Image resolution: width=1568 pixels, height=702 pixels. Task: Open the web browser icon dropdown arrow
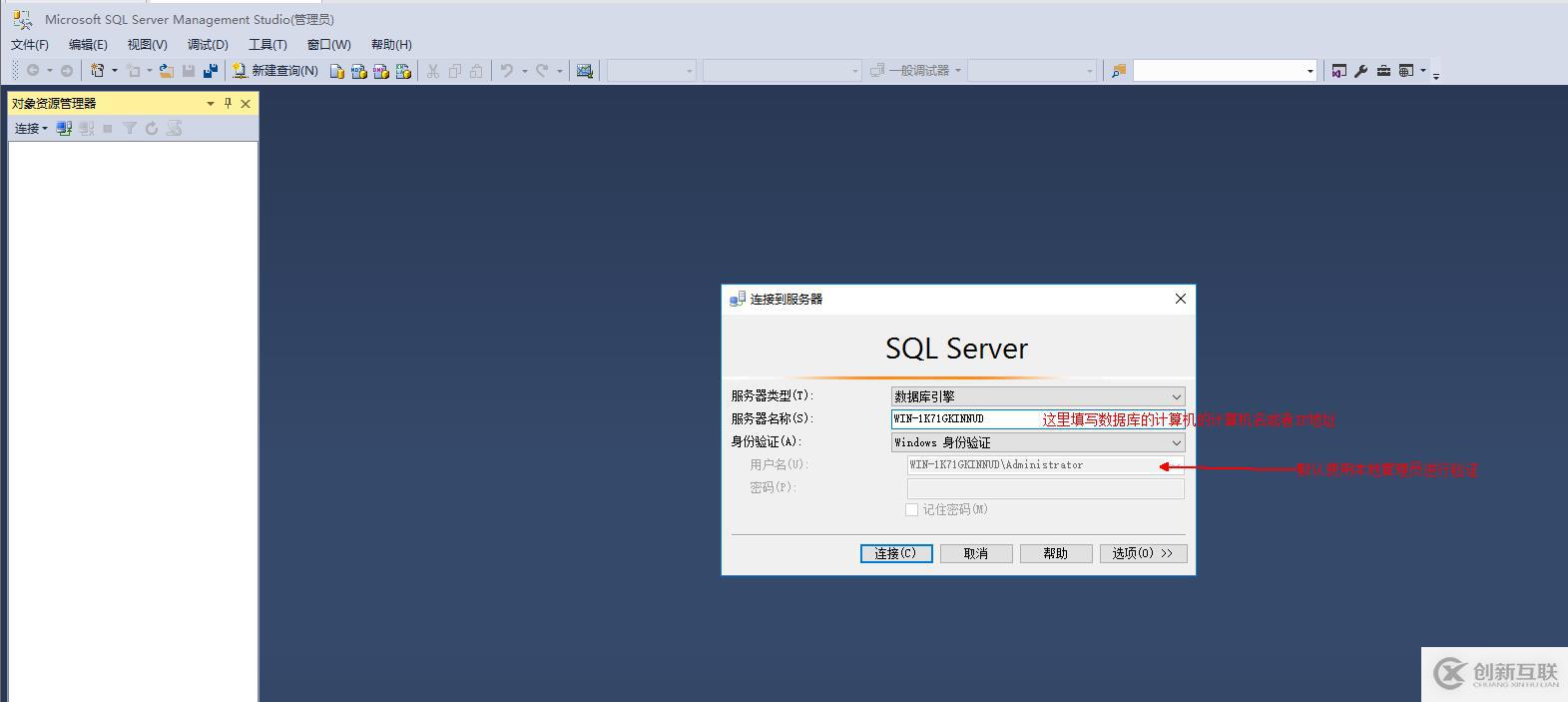coord(1423,70)
